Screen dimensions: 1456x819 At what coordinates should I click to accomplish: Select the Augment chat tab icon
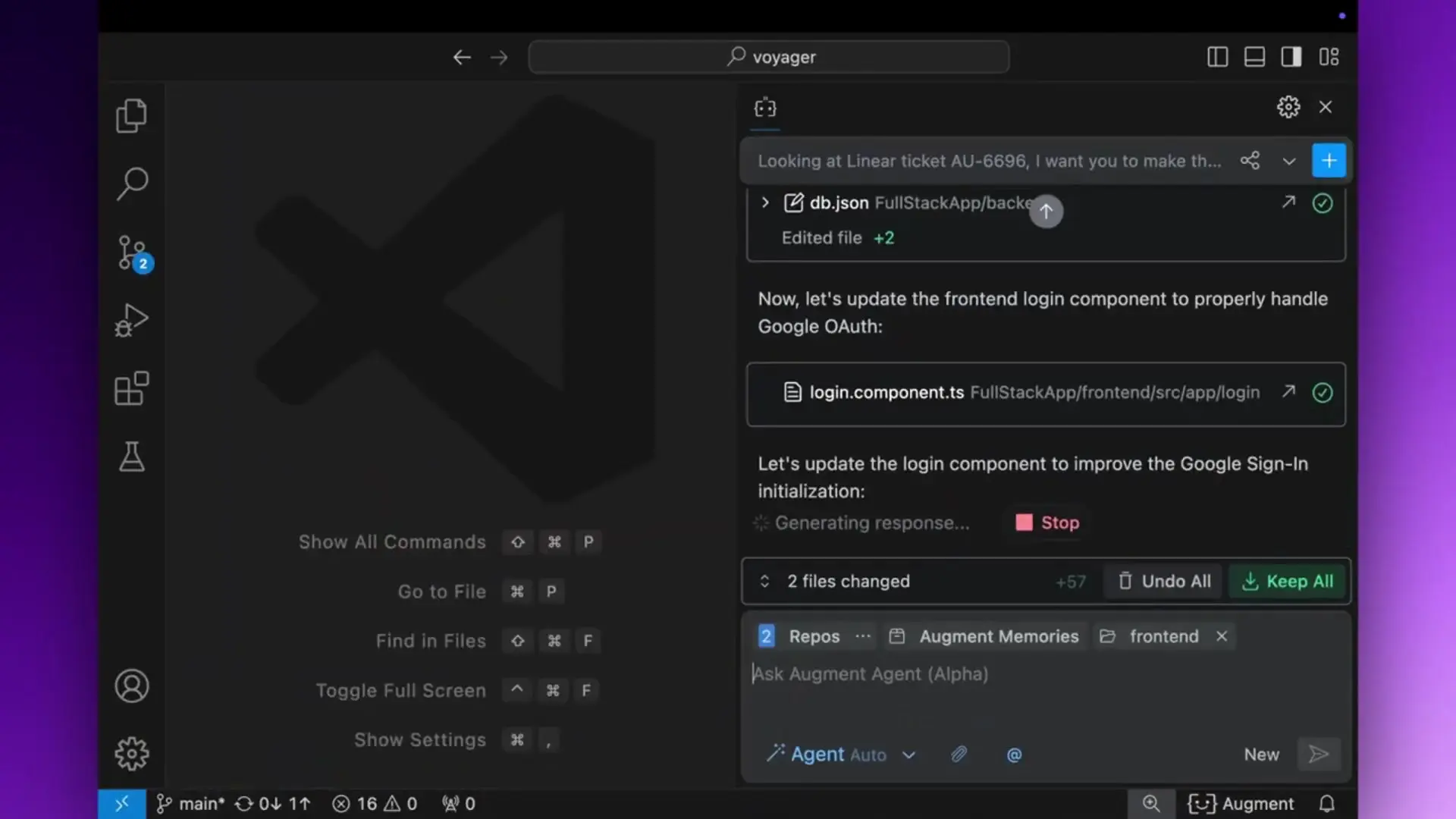pyautogui.click(x=765, y=108)
